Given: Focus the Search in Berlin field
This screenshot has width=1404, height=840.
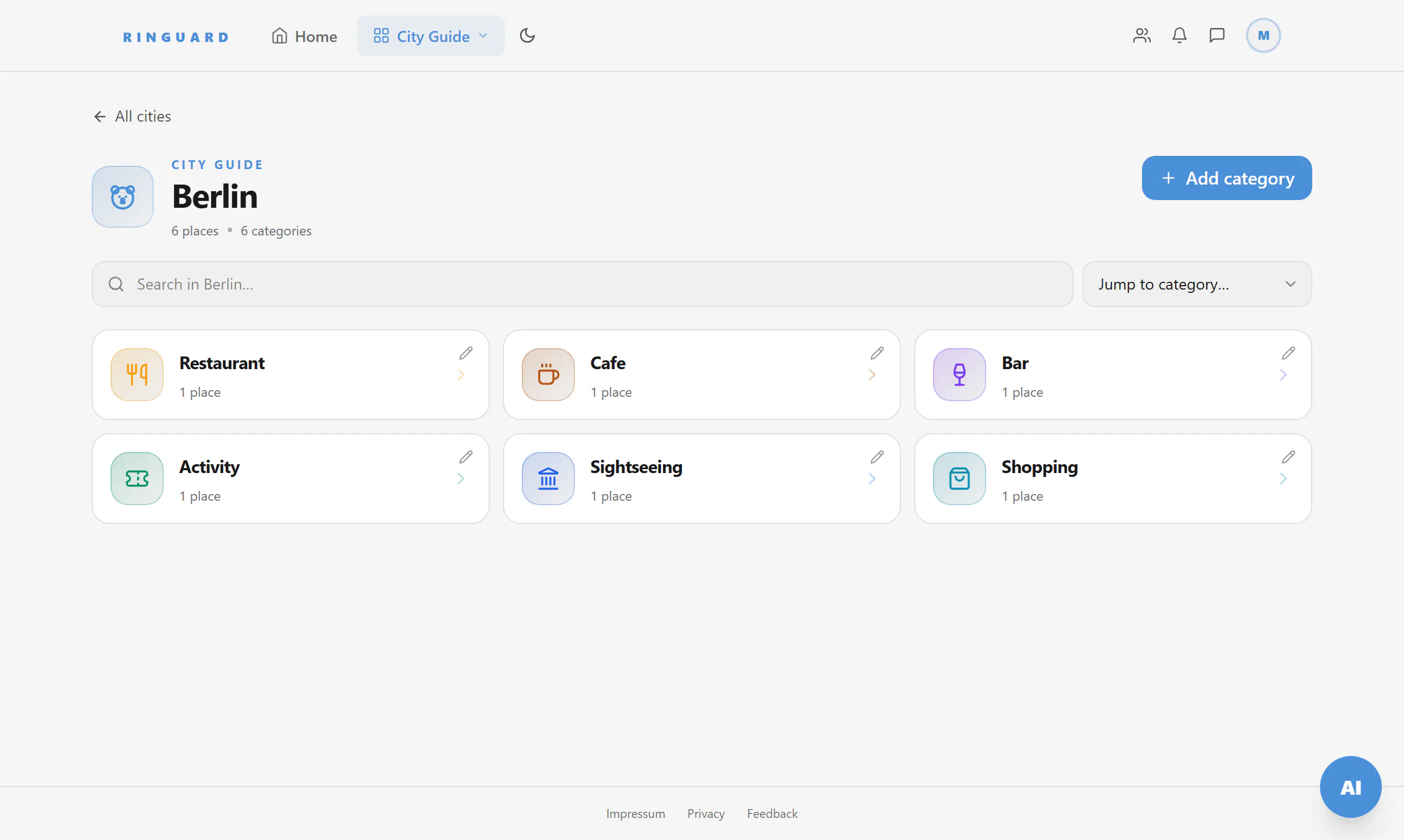Looking at the screenshot, I should pos(582,284).
